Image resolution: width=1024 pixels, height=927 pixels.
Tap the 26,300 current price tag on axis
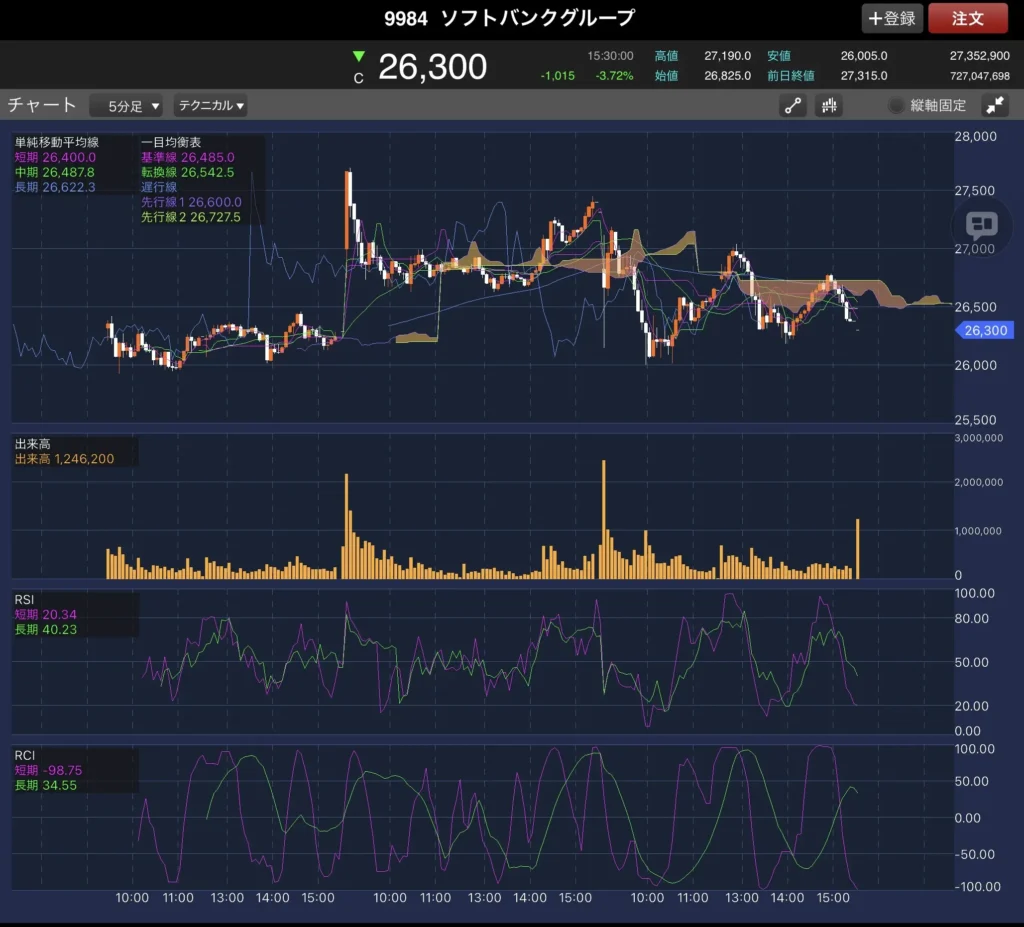986,331
